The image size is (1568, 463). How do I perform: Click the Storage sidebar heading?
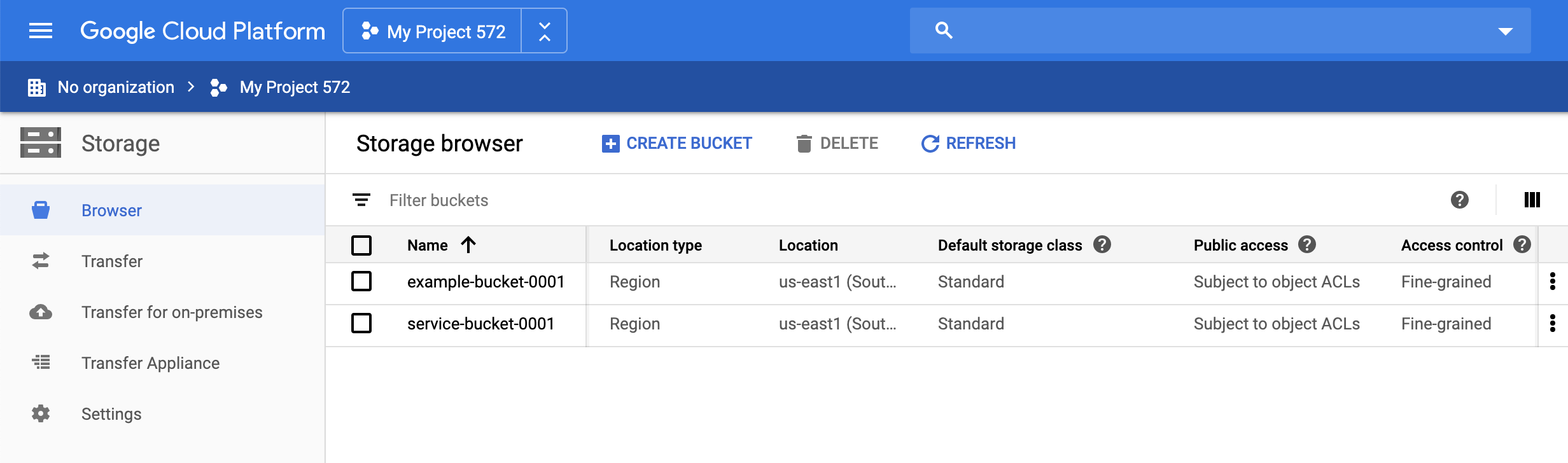coord(120,144)
